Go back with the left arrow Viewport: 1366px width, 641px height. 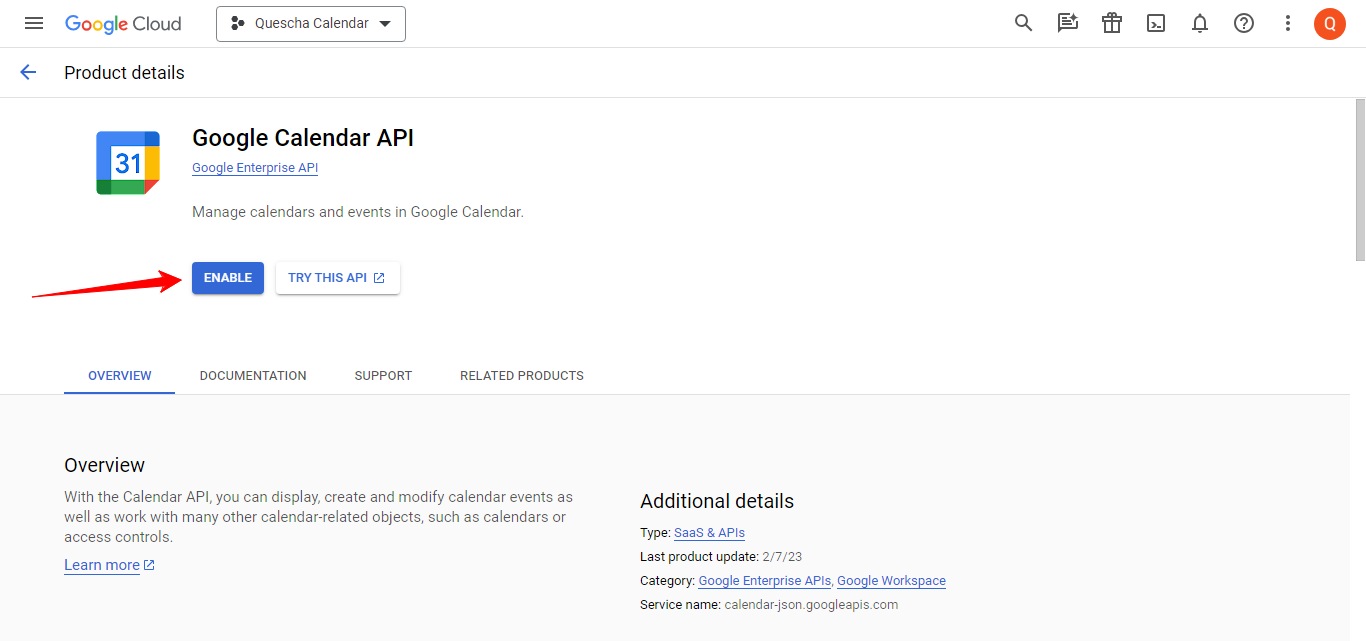(x=28, y=72)
